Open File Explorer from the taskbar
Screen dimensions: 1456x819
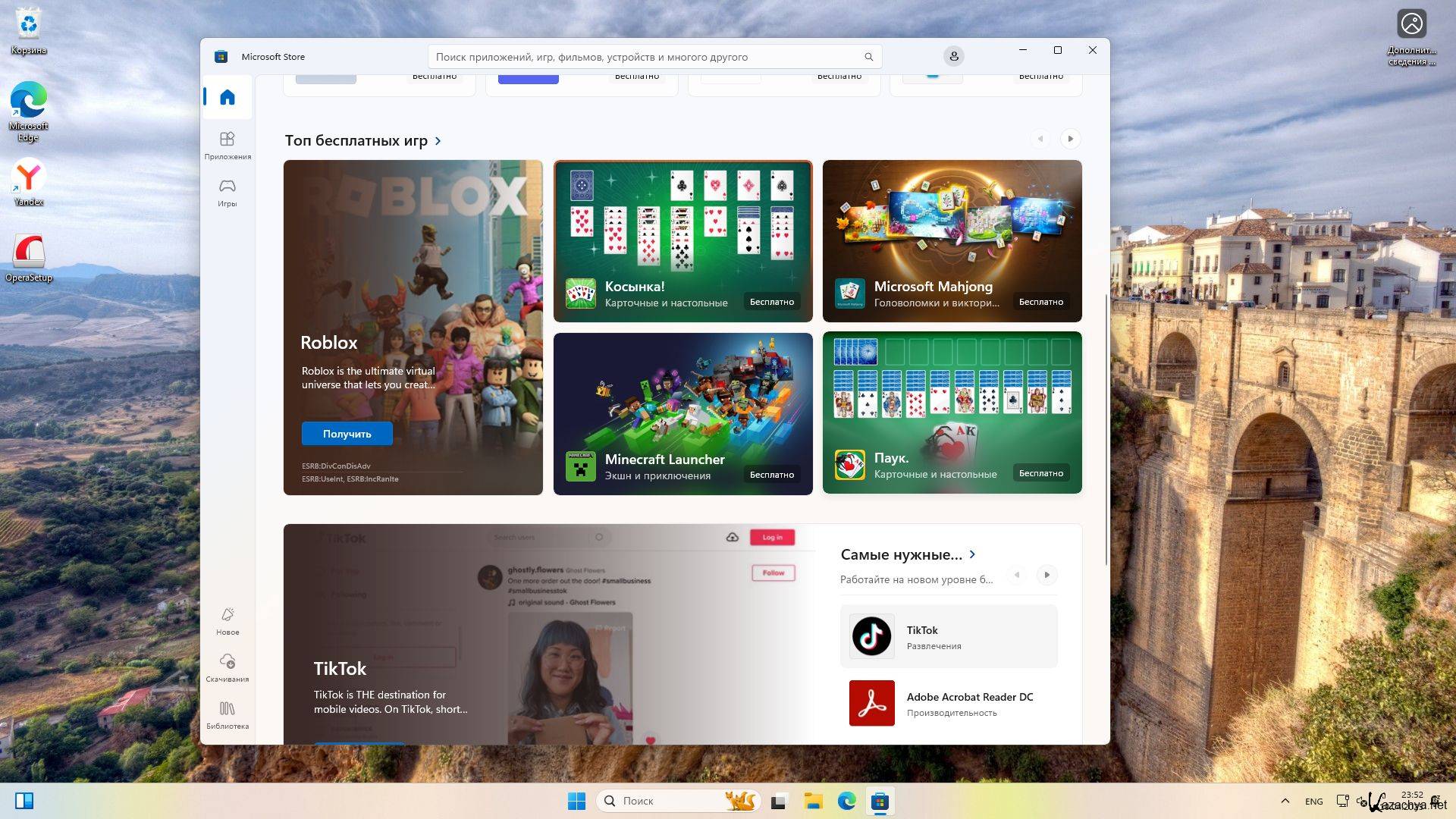[x=813, y=801]
